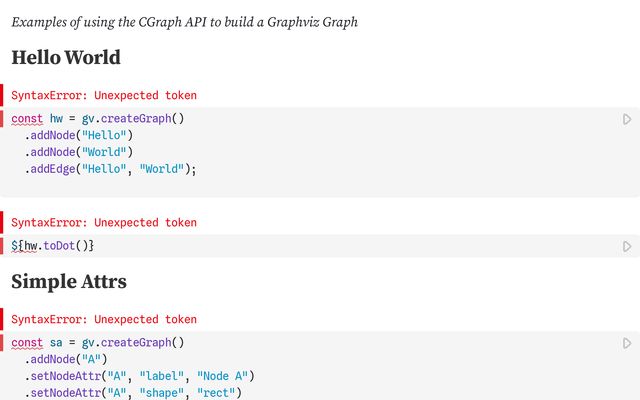Click the setNodeAttr "shape", "rect" line
The image size is (640, 400).
pos(133,393)
